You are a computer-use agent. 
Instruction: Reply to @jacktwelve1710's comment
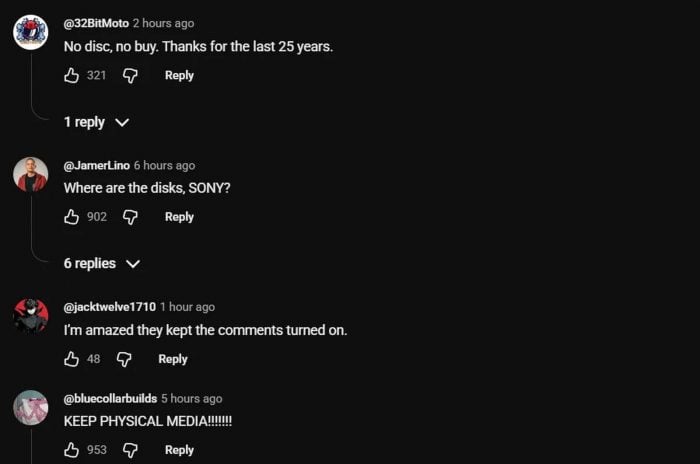(x=173, y=359)
